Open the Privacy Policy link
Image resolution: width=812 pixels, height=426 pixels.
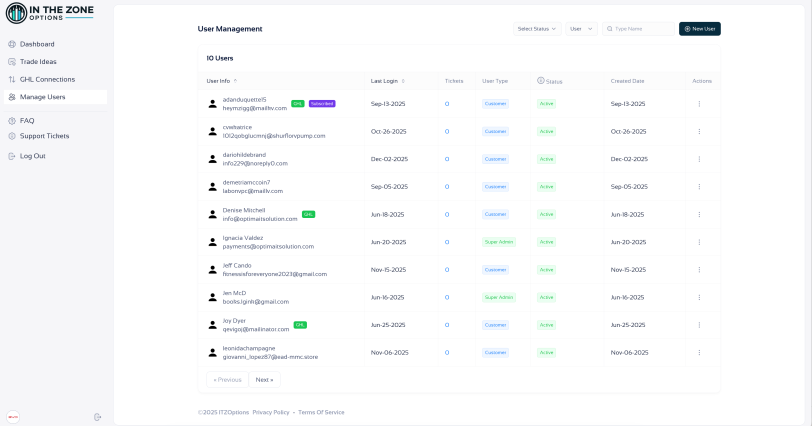271,412
